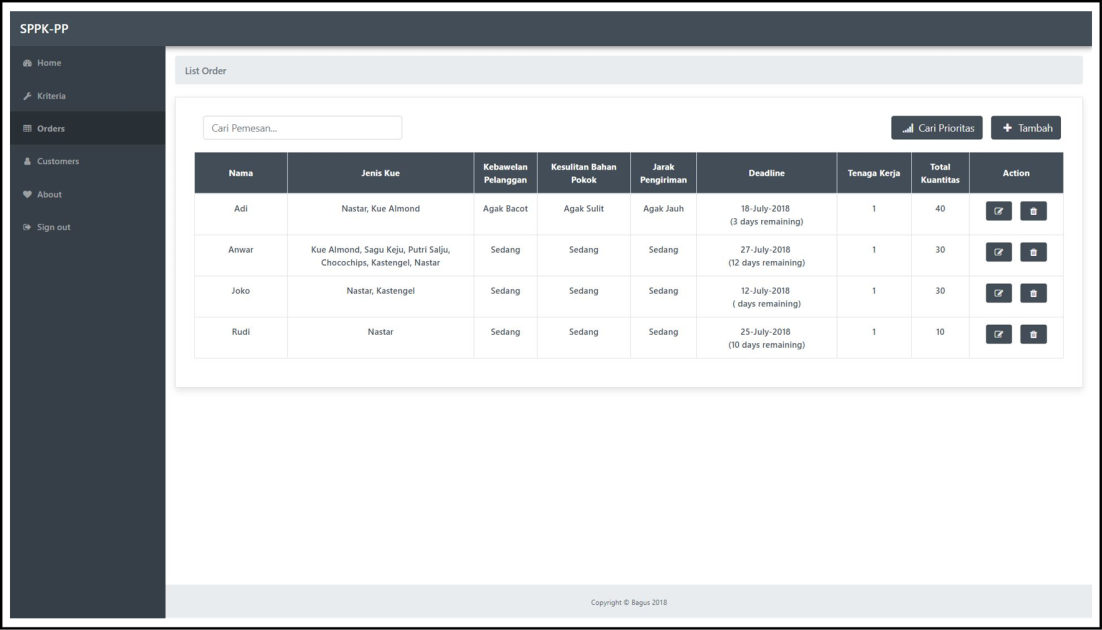Edit Anwar's order using the pencil icon
The width and height of the screenshot is (1102, 630).
pos(1000,252)
